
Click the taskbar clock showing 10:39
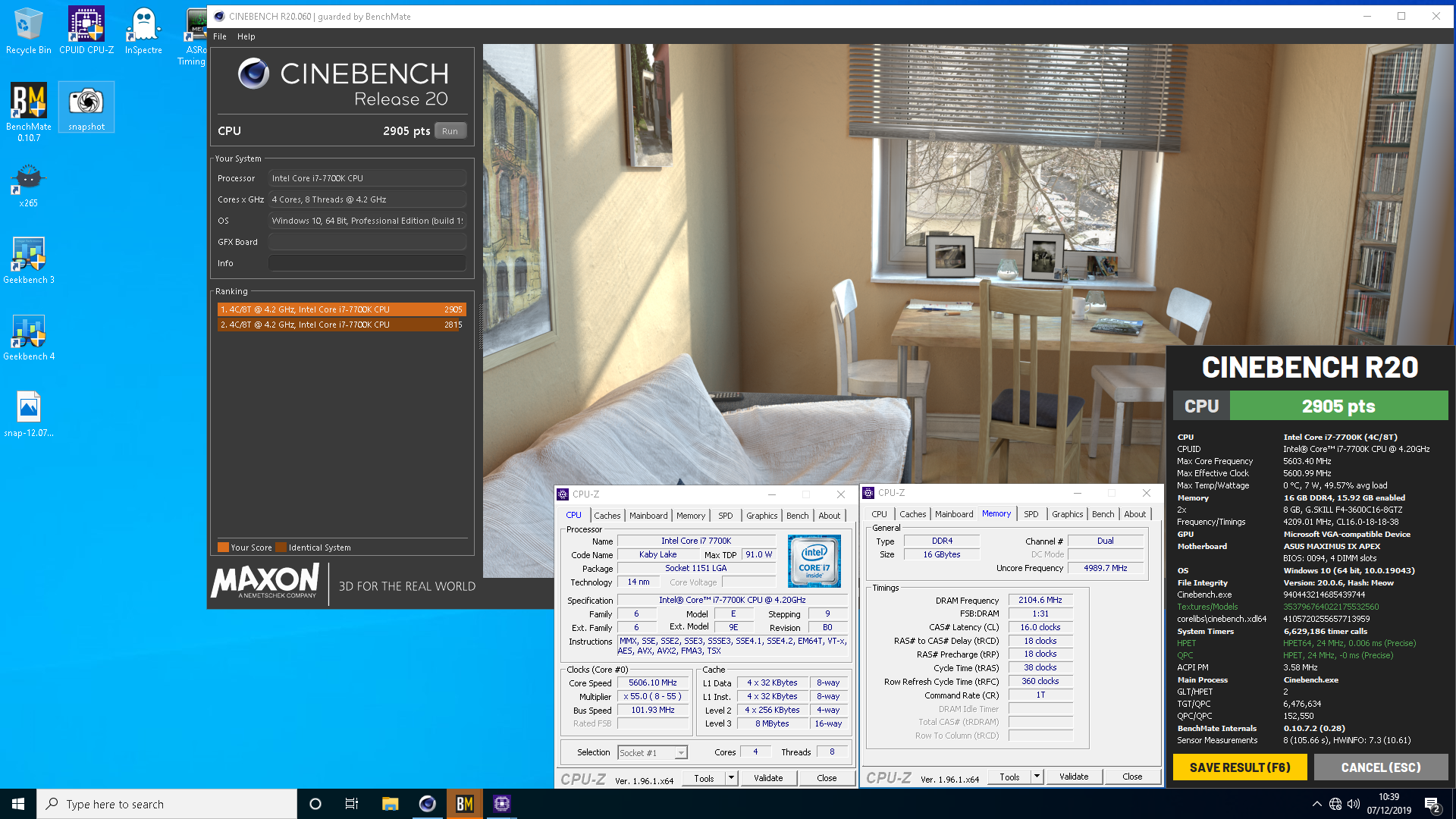click(x=1389, y=804)
